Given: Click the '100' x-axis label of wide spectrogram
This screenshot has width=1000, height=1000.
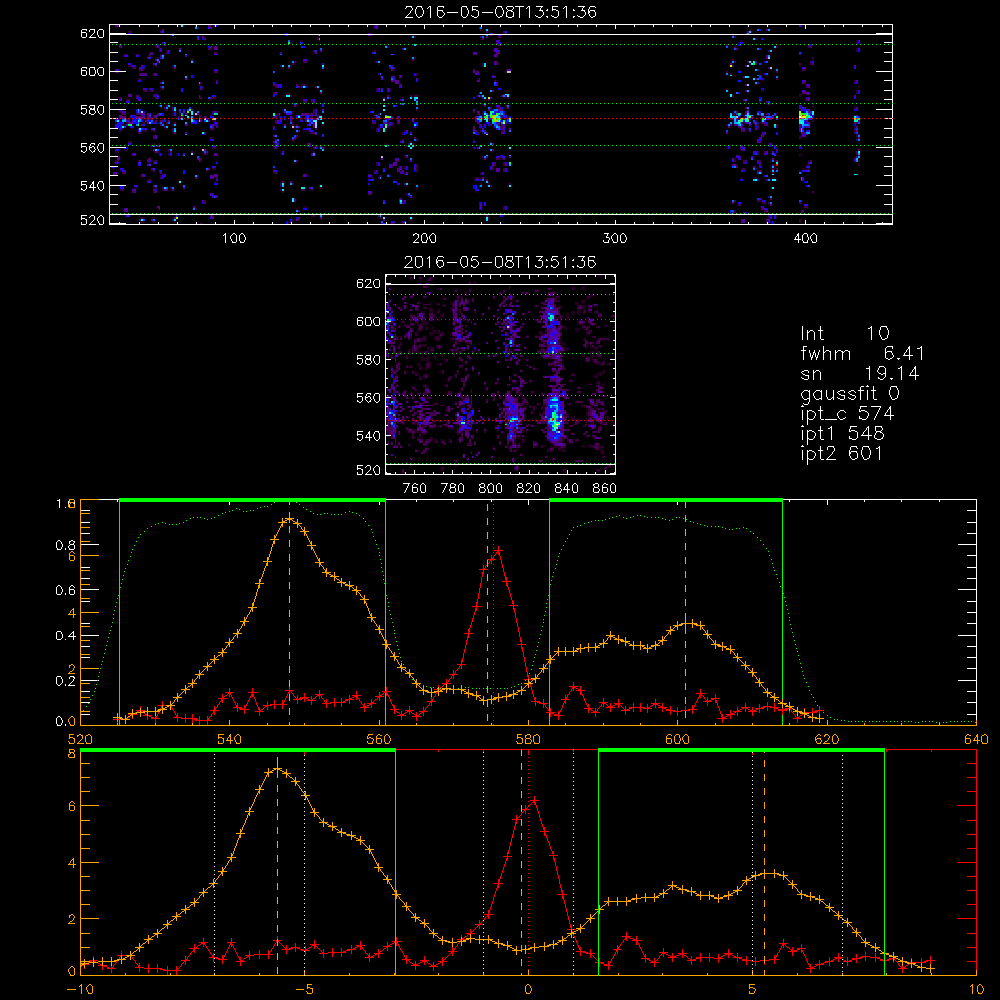Looking at the screenshot, I should (x=234, y=238).
